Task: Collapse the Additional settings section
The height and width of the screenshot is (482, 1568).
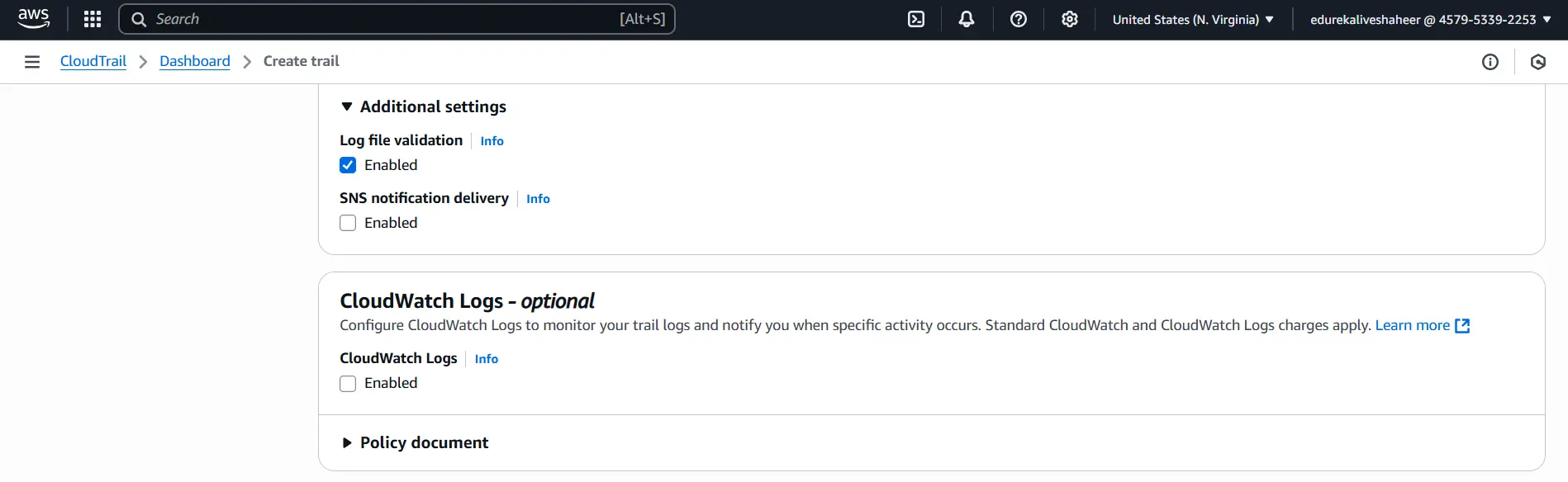Action: (347, 106)
